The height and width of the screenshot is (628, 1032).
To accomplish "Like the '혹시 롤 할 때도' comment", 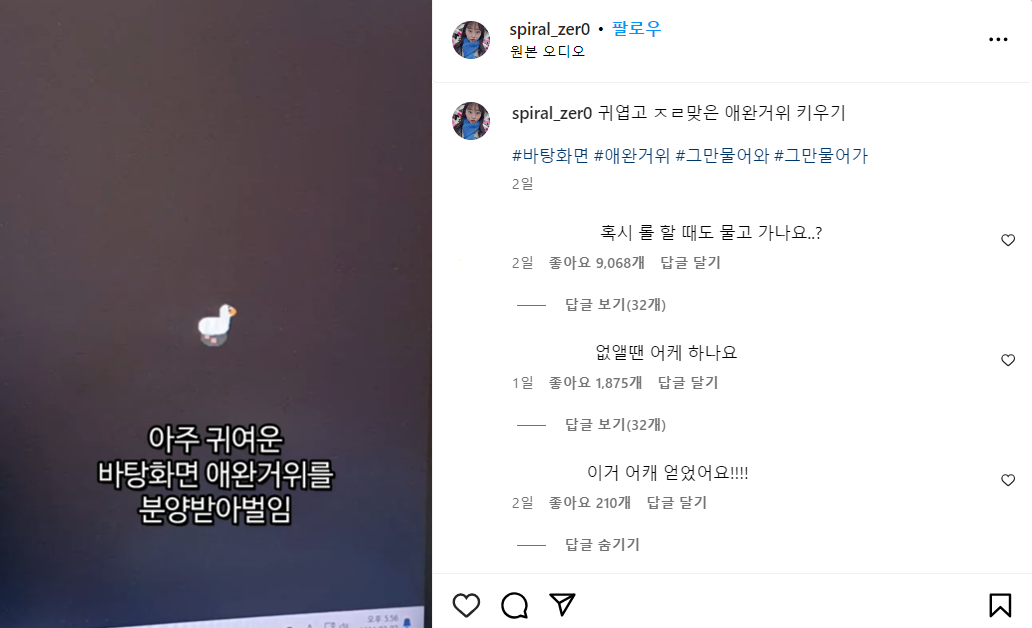I will (1008, 240).
